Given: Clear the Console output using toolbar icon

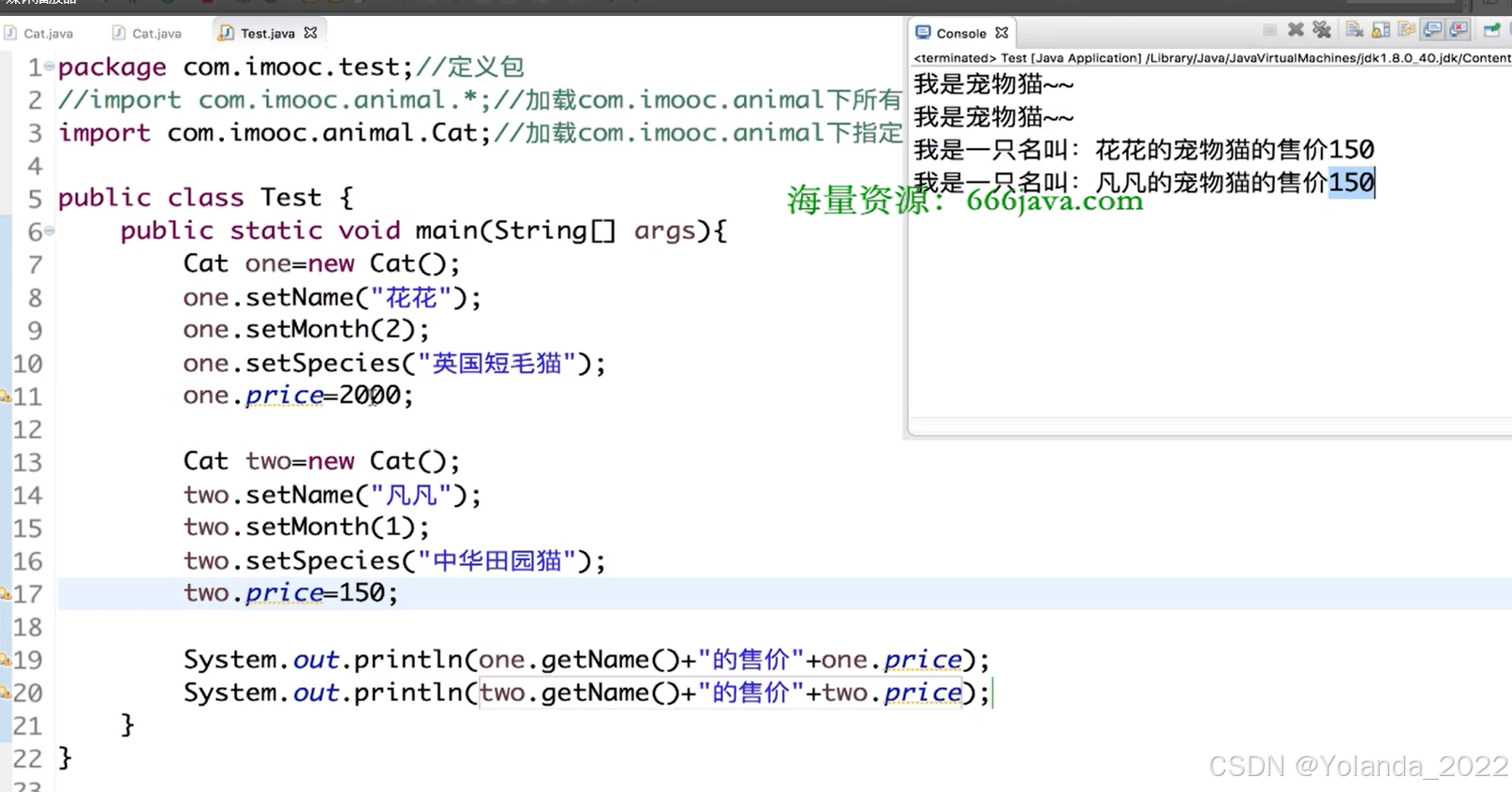Looking at the screenshot, I should pyautogui.click(x=1355, y=30).
